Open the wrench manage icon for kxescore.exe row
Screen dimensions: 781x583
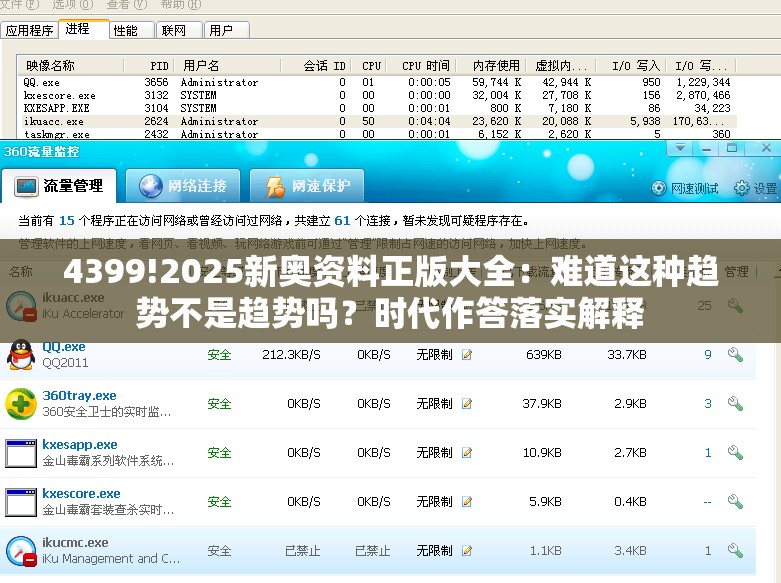click(735, 501)
